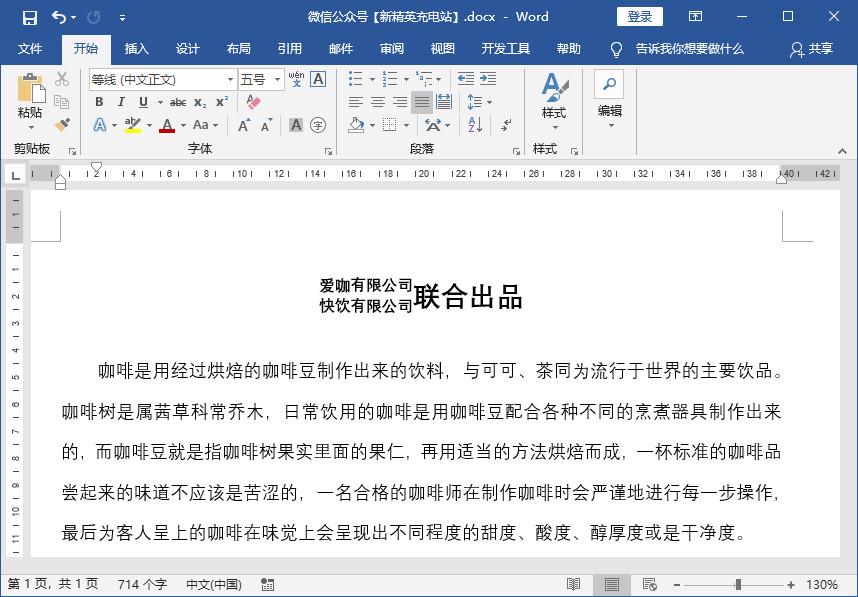Show or hide paragraph marks
This screenshot has width=858, height=597.
pyautogui.click(x=506, y=125)
